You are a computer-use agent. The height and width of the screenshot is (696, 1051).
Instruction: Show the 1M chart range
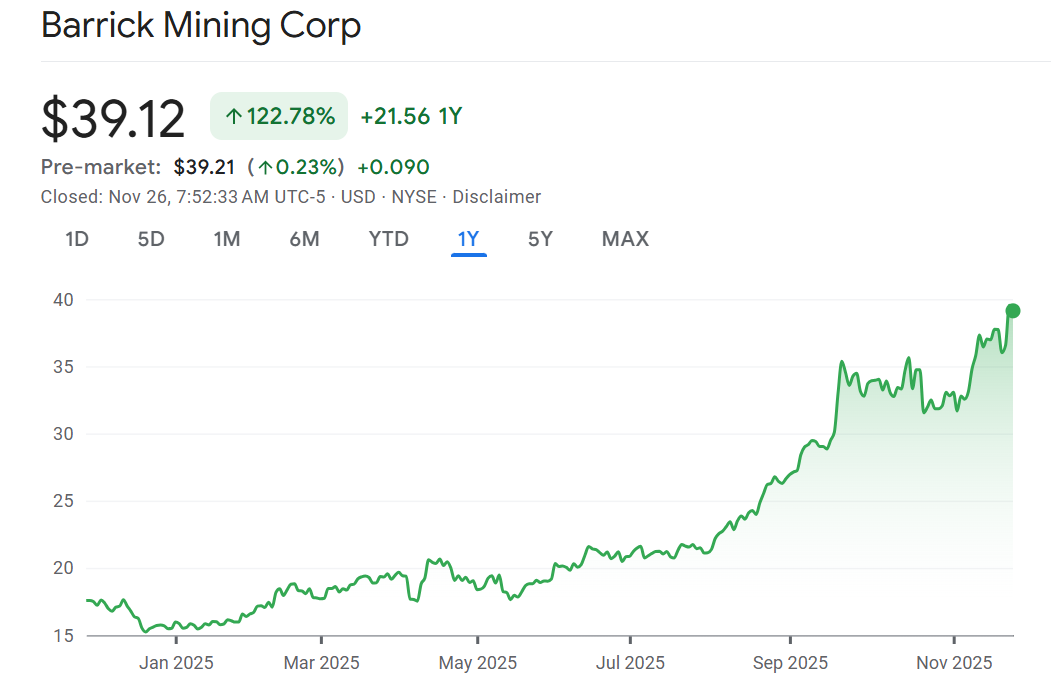(x=227, y=239)
